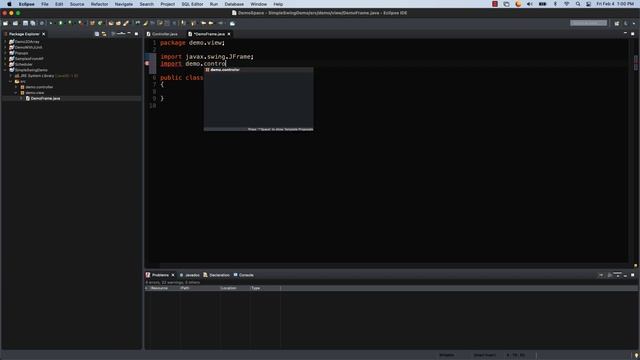Image resolution: width=640 pixels, height=360 pixels.
Task: Click the 'public class' text on line 6
Action: (182, 78)
